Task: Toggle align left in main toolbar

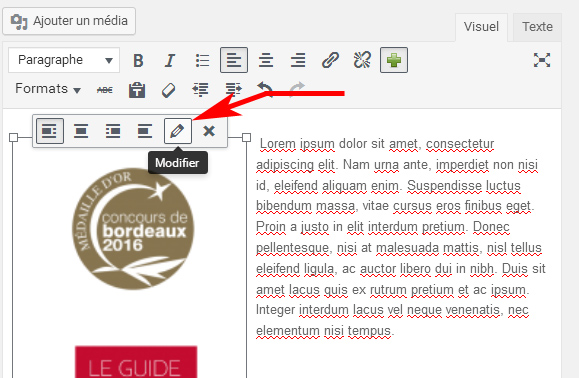Action: point(234,60)
